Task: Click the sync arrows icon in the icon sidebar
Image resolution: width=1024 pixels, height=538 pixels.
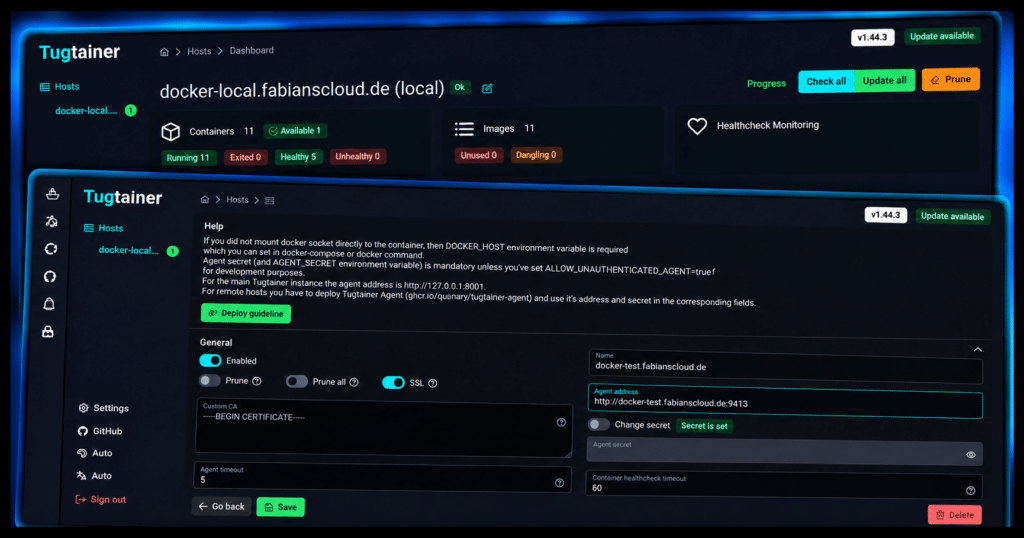Action: 50,249
